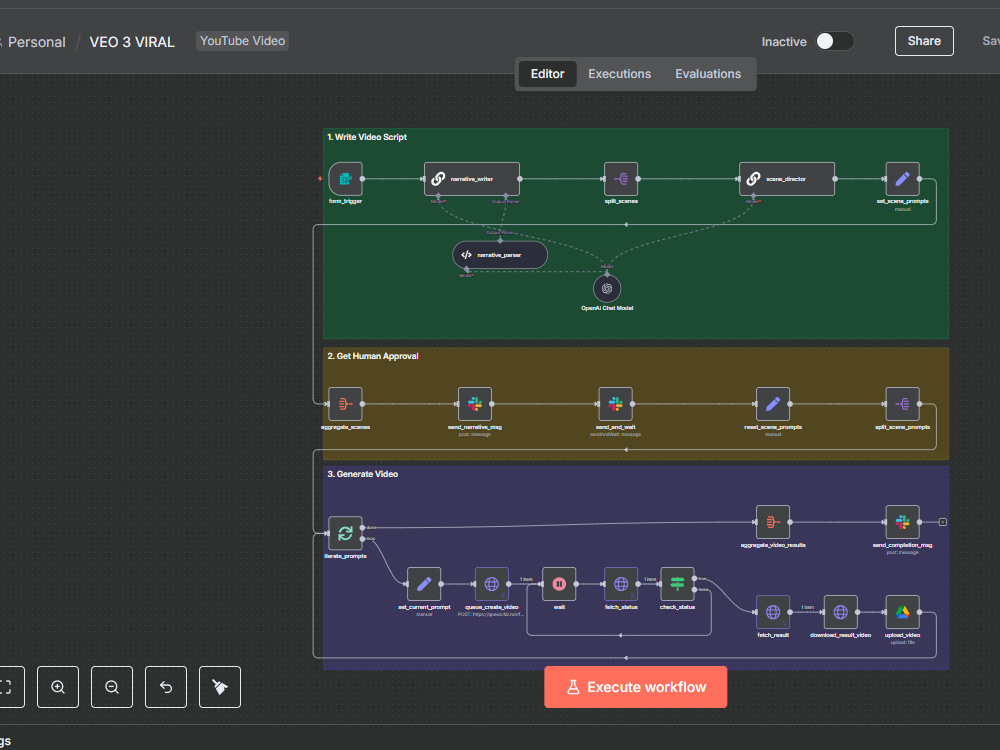Click the YouTube Video tag
The image size is (1000, 750).
point(242,41)
